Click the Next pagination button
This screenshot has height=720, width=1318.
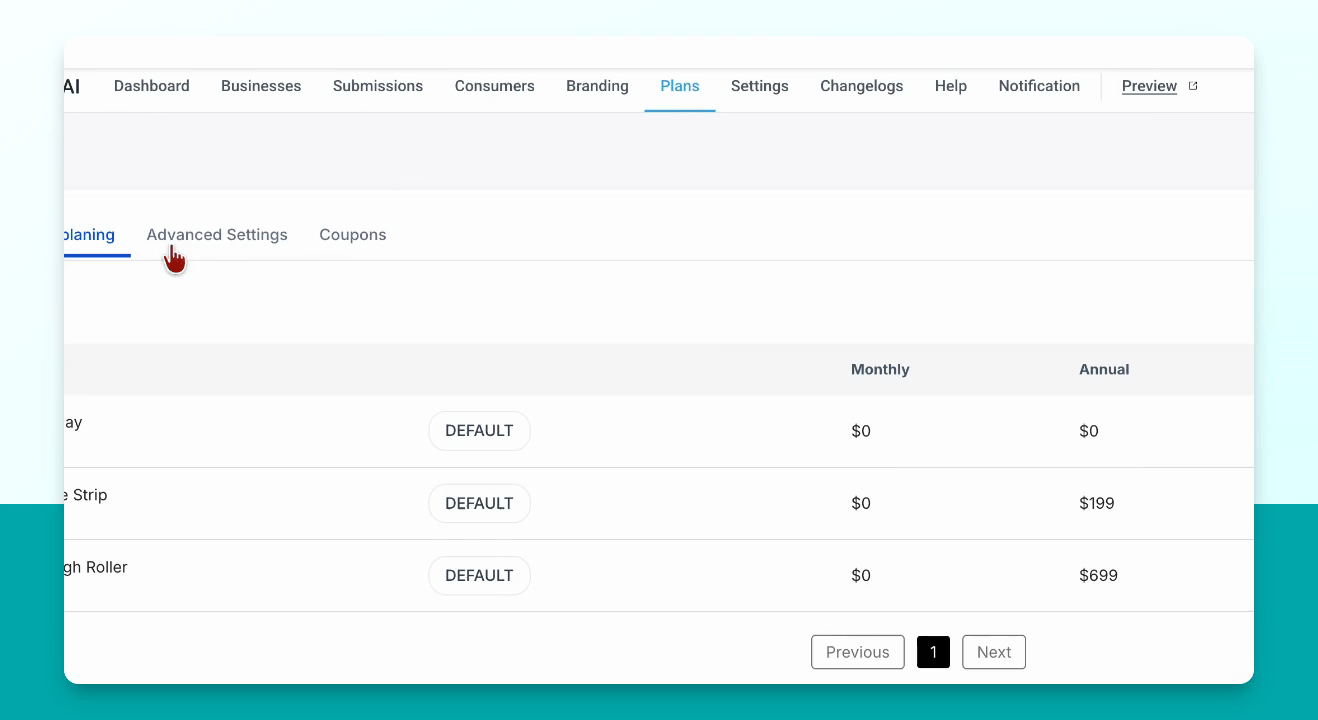[994, 652]
